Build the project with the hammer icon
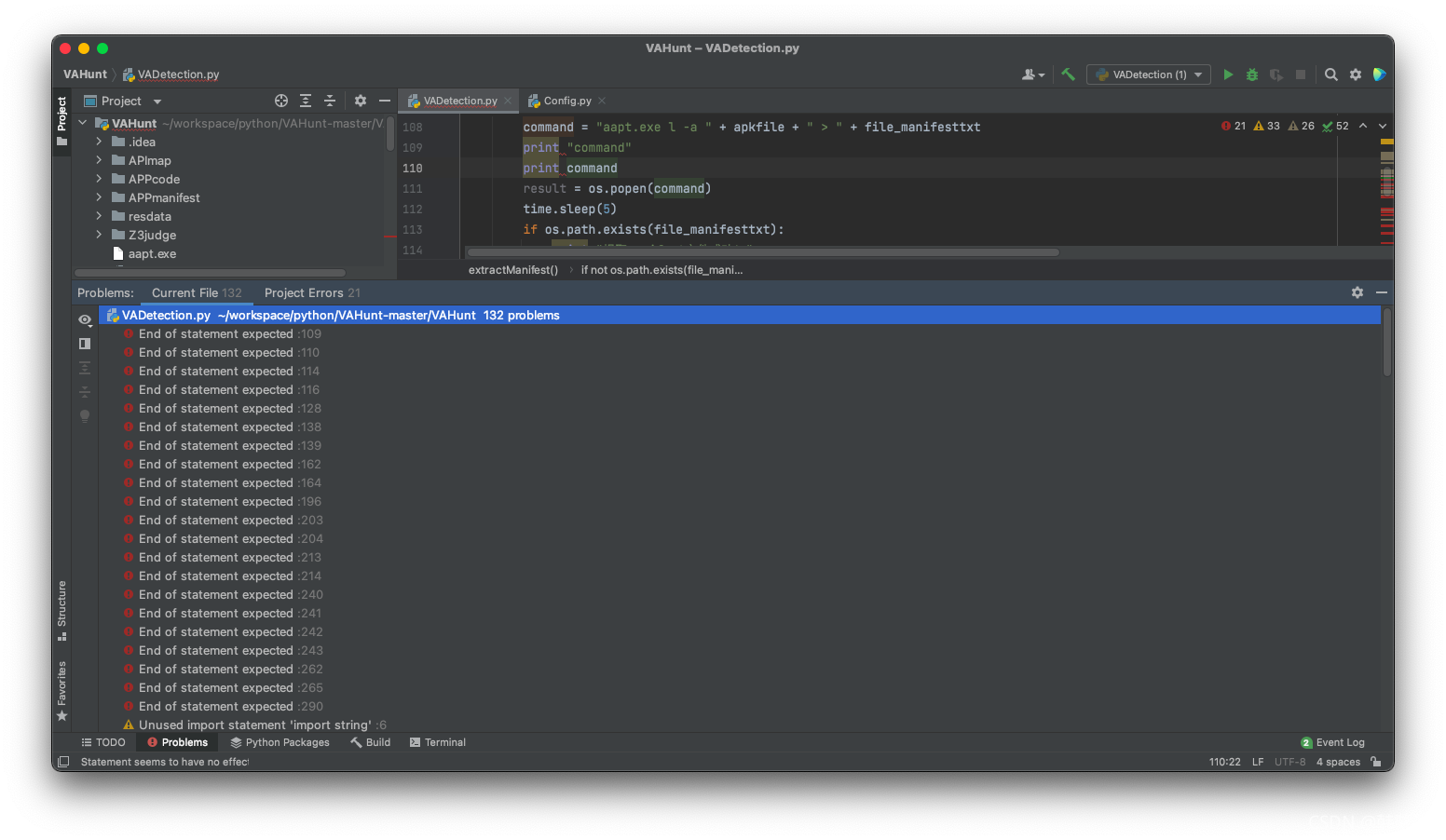Viewport: 1446px width, 840px height. (1068, 74)
